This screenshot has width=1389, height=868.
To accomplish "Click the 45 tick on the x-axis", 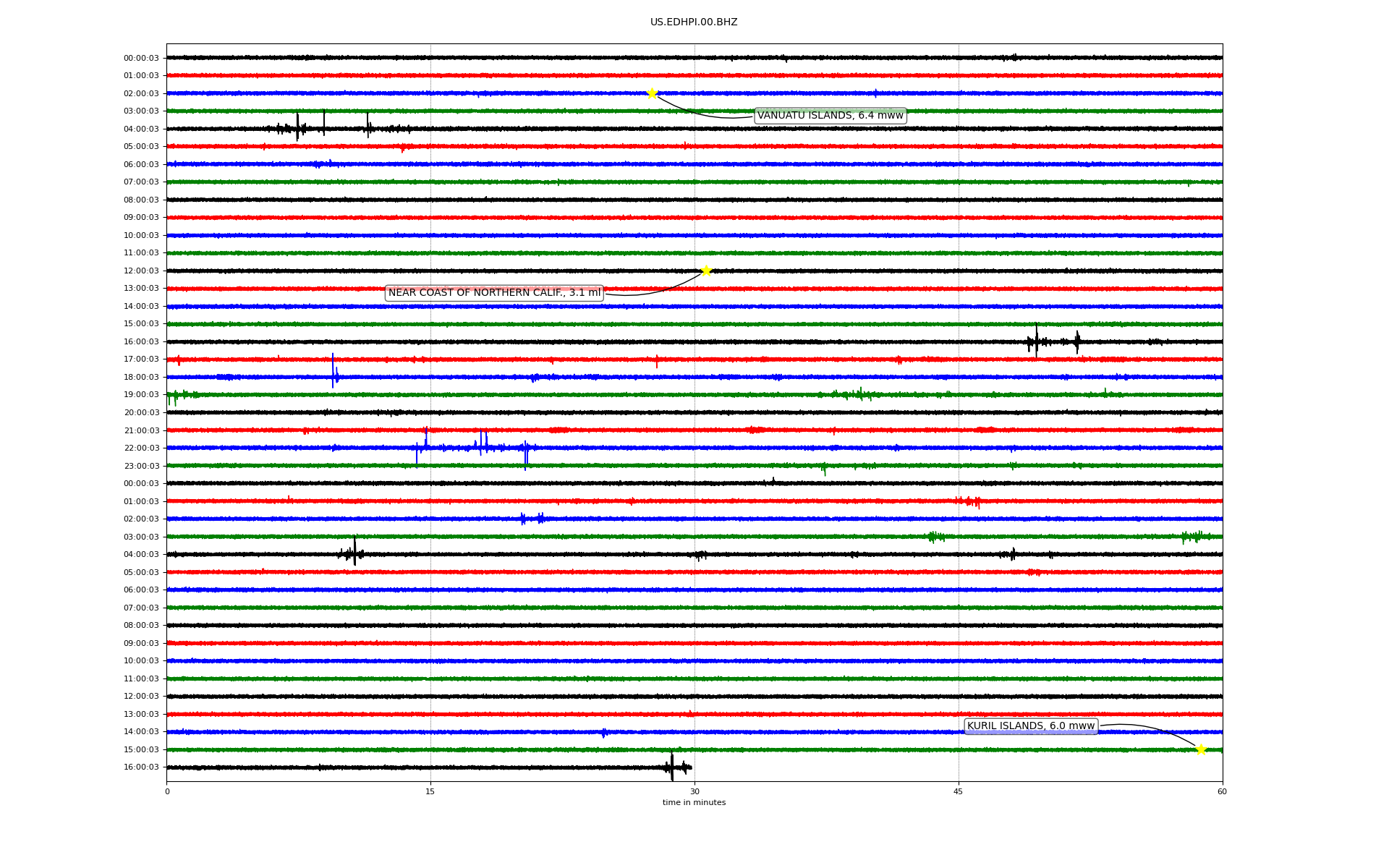I will pos(958,792).
